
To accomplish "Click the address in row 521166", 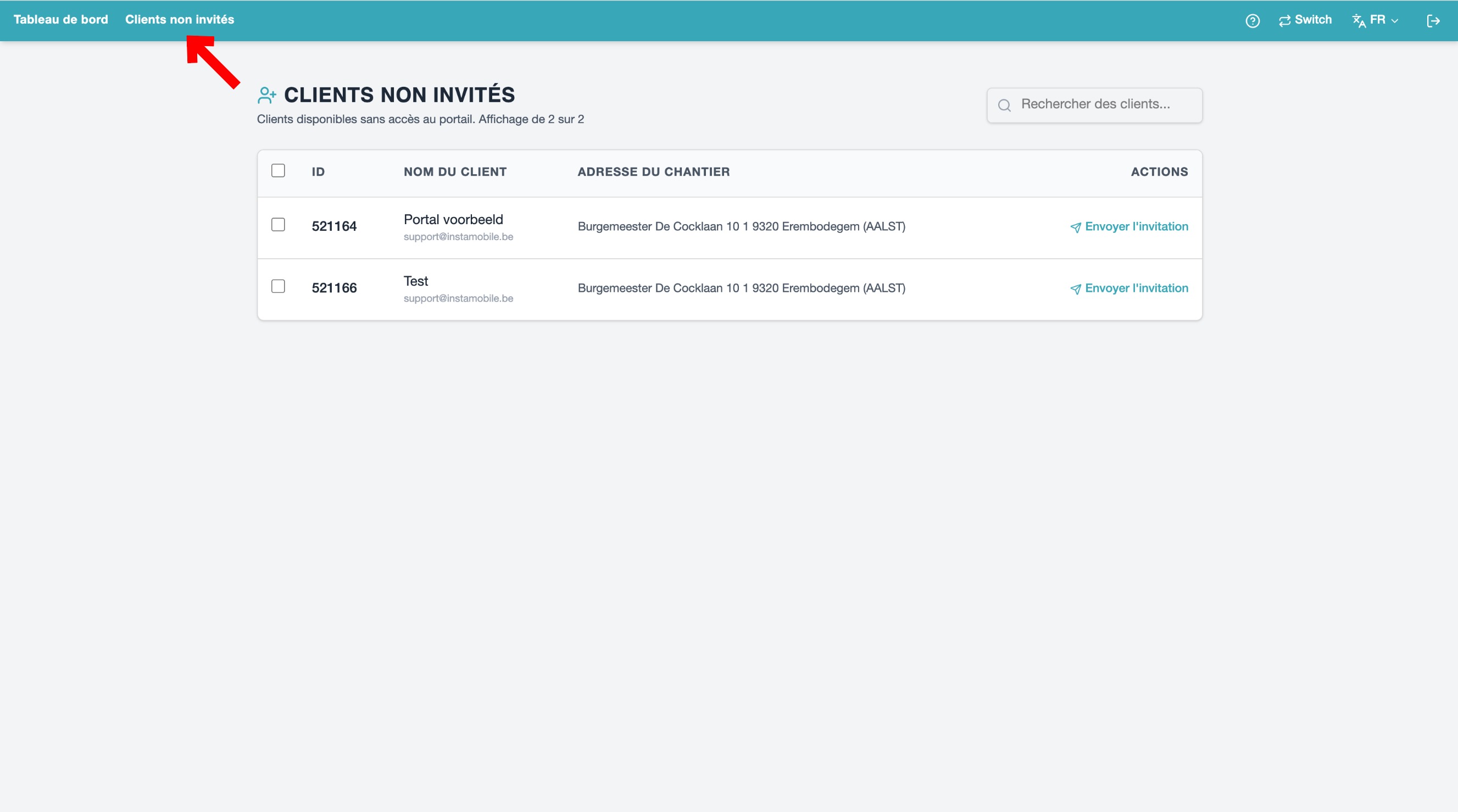I will click(742, 288).
